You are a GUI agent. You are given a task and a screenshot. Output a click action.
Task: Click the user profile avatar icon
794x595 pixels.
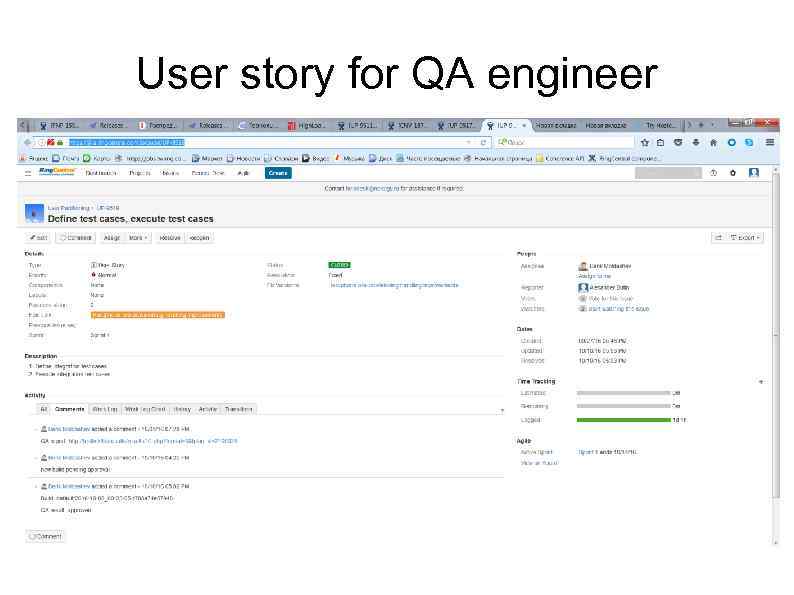pyautogui.click(x=754, y=173)
